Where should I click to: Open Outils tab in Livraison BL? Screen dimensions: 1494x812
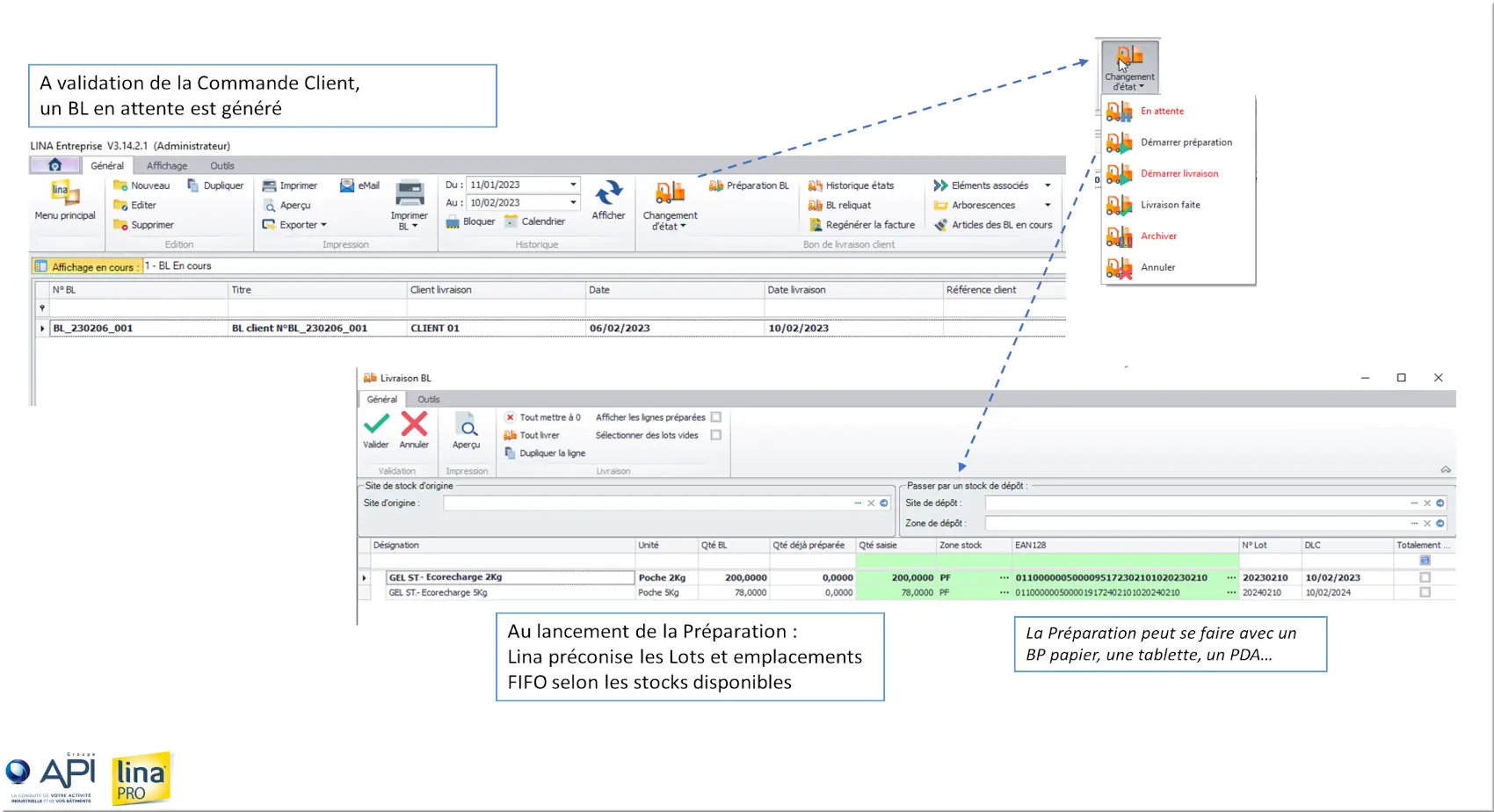point(429,399)
